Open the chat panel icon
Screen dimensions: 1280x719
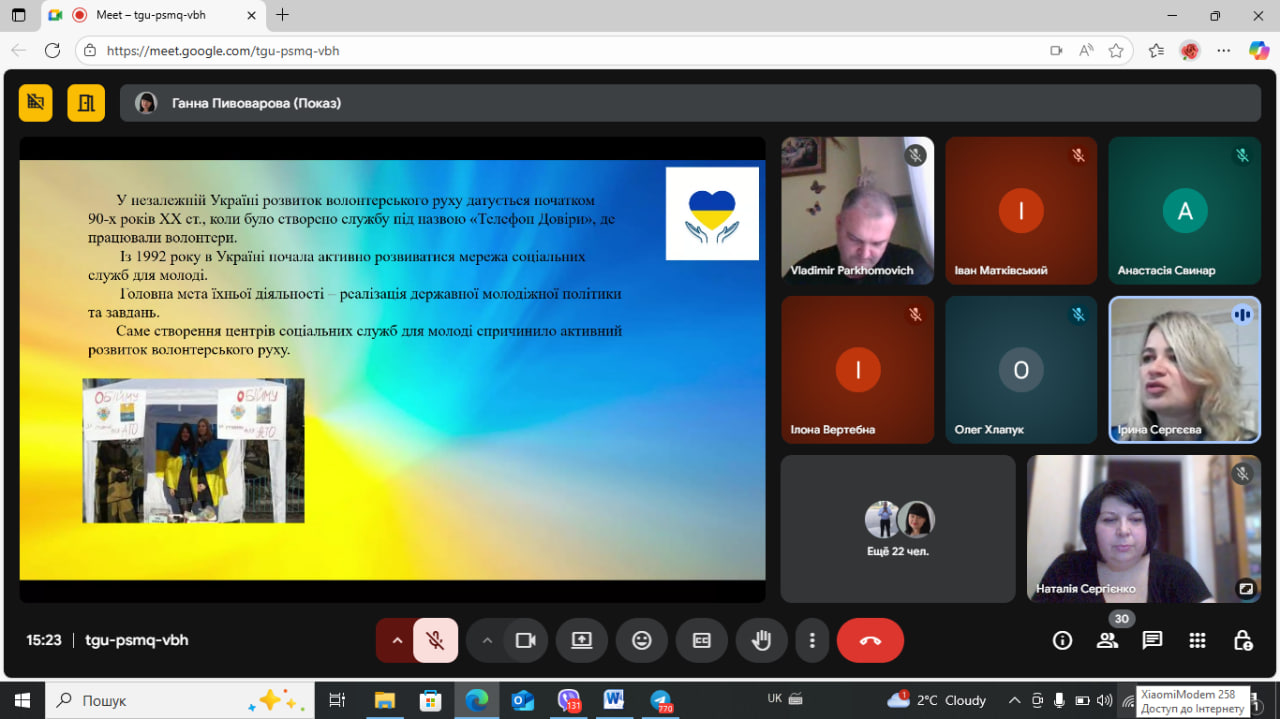tap(1152, 640)
